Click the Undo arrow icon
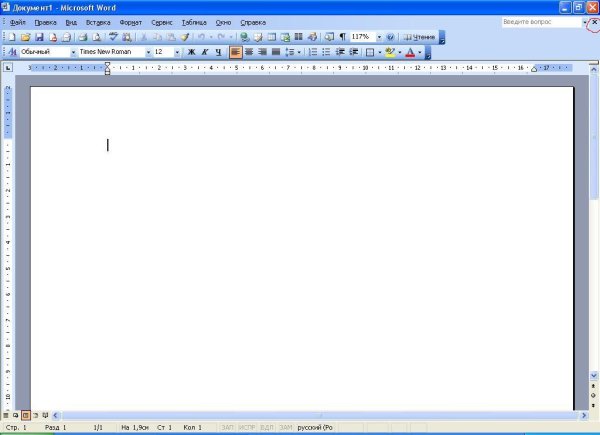This screenshot has width=600, height=435. [x=201, y=37]
